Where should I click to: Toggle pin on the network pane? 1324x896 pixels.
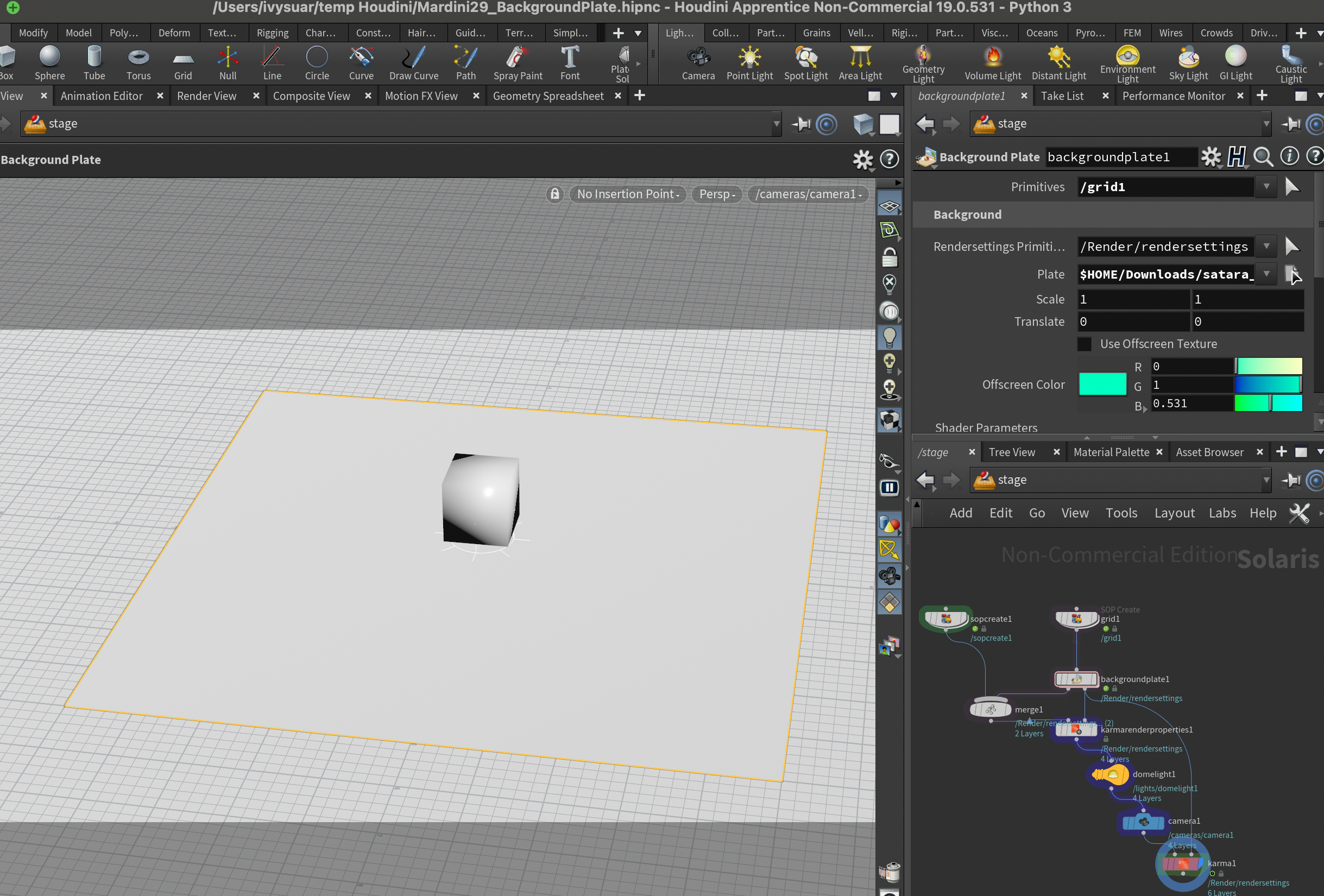click(1291, 480)
